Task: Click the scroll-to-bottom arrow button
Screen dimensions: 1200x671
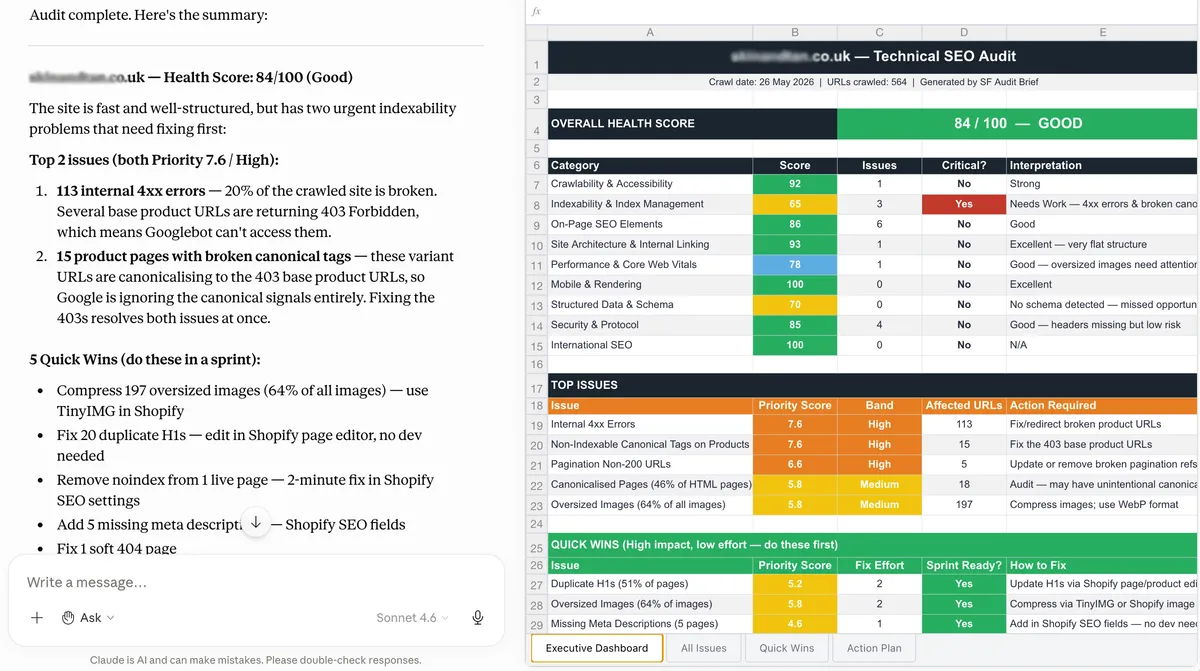Action: [x=256, y=522]
